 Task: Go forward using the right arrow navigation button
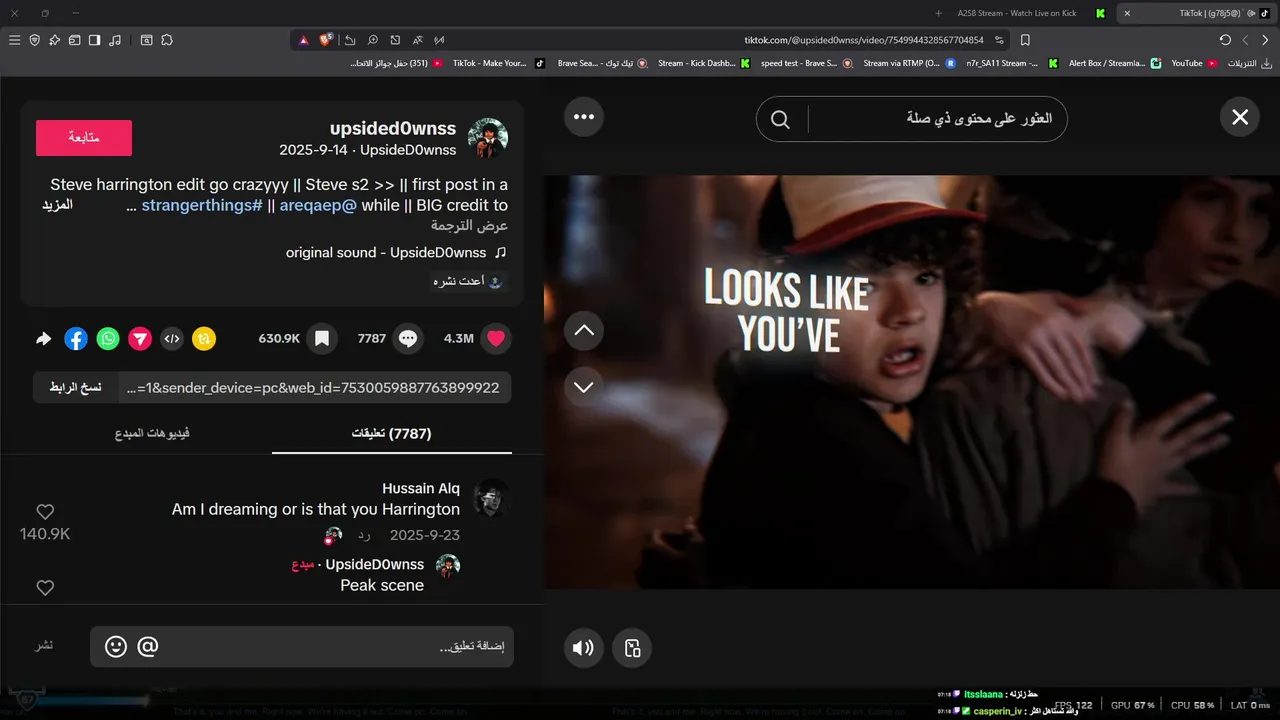1265,40
